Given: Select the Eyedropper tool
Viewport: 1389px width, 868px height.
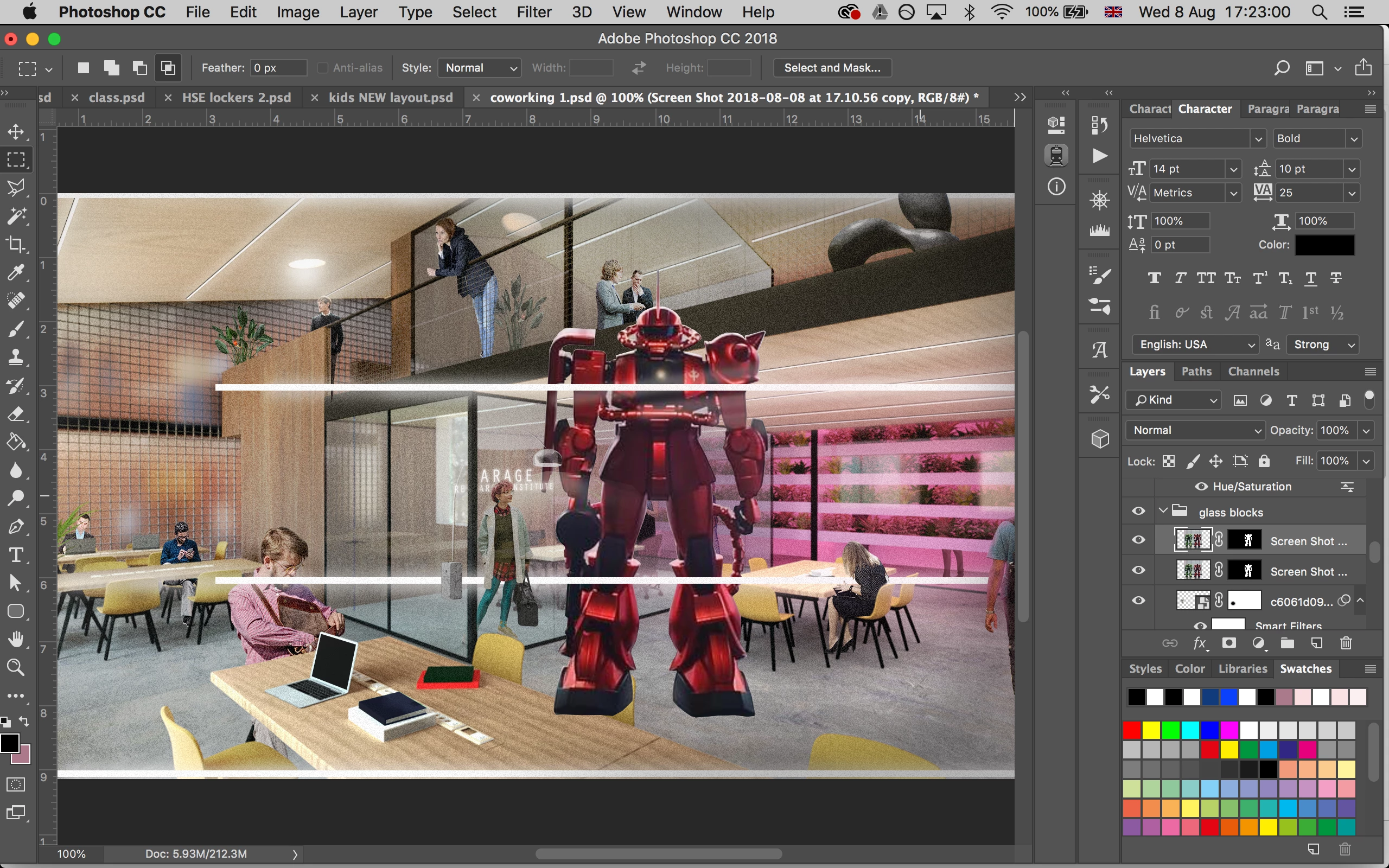Looking at the screenshot, I should tap(16, 272).
